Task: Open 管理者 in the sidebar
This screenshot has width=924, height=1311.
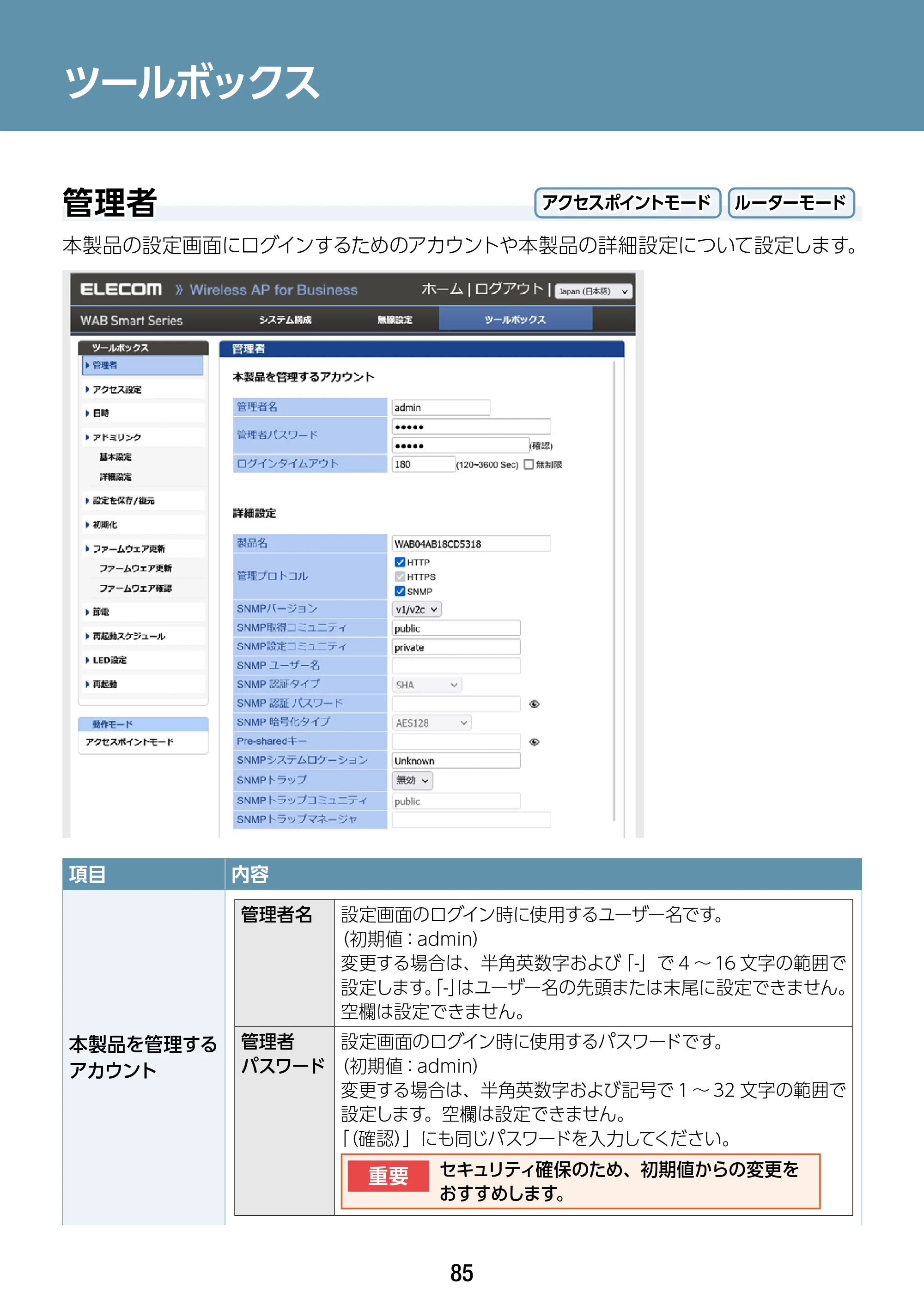Action: pos(143,365)
